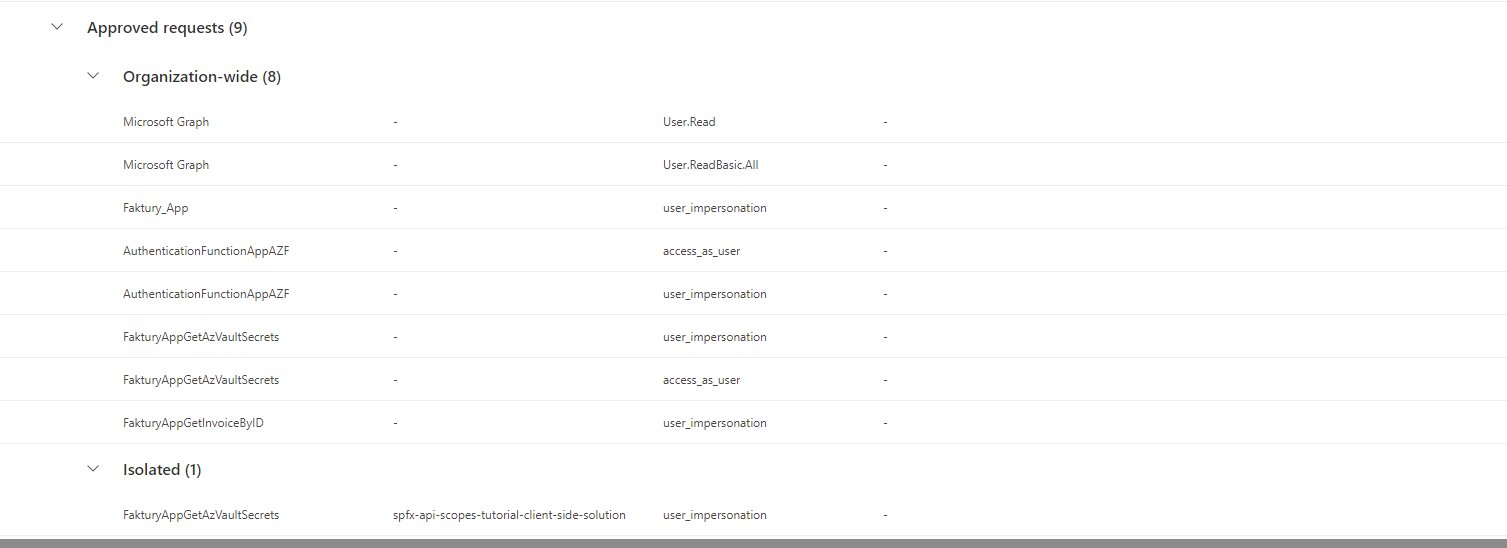
Task: Select FakturyAppGetAzVaultSecrets in the access_as_user row
Action: click(x=201, y=380)
